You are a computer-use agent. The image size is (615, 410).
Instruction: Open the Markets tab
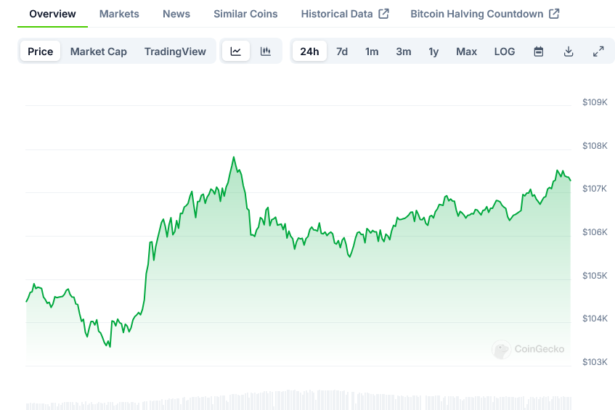[x=119, y=14]
